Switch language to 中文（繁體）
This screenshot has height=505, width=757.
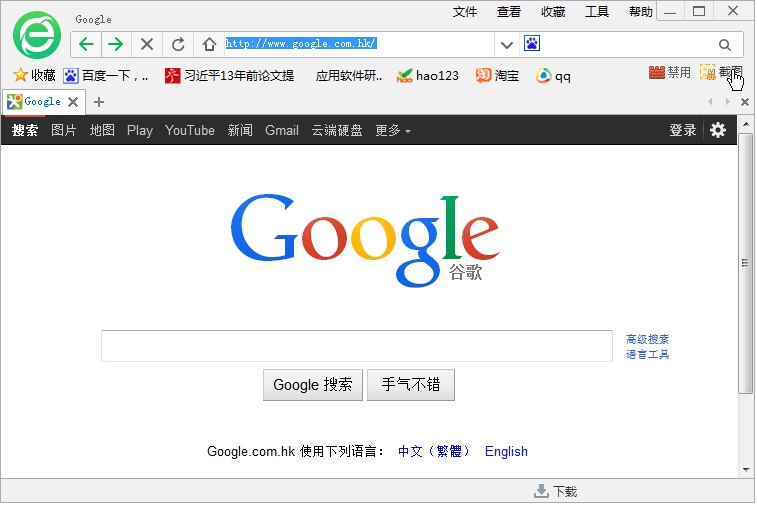tap(433, 451)
